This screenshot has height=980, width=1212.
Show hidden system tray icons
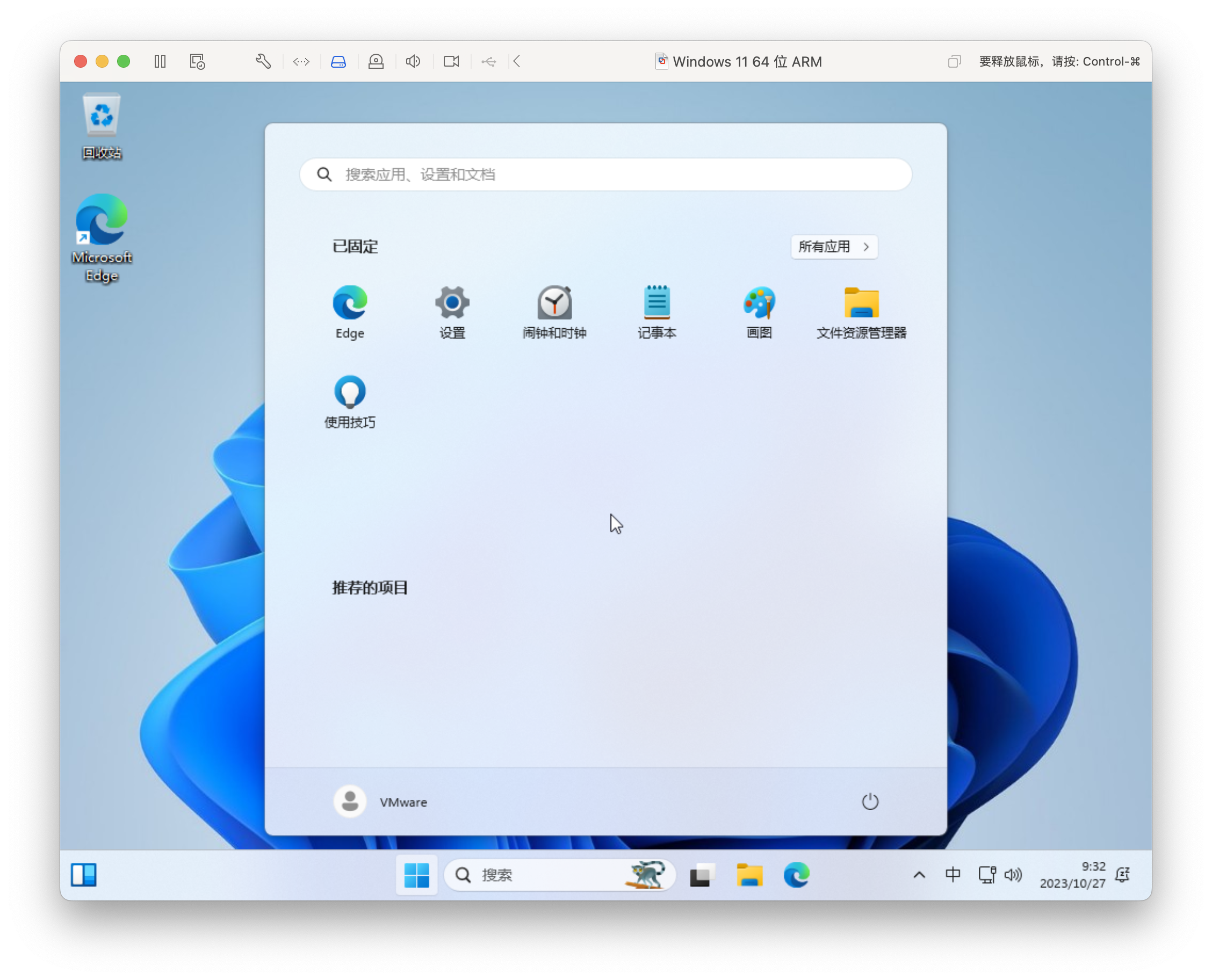click(919, 875)
